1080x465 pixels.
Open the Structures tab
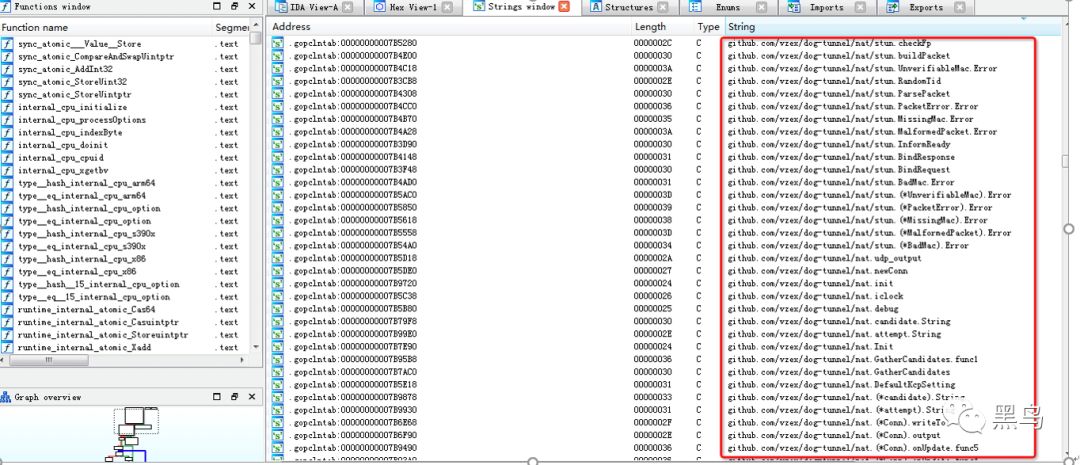point(629,8)
